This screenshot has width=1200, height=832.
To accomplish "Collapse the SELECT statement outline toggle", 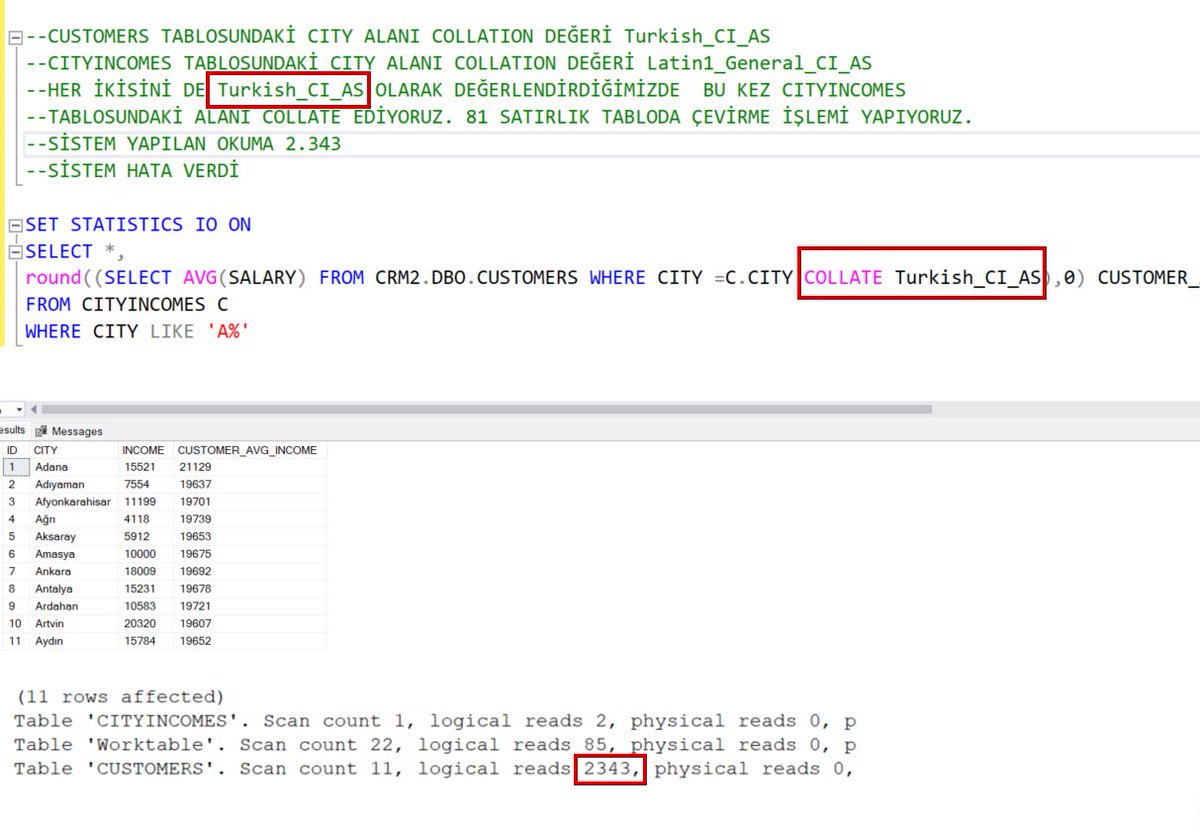I will point(14,252).
